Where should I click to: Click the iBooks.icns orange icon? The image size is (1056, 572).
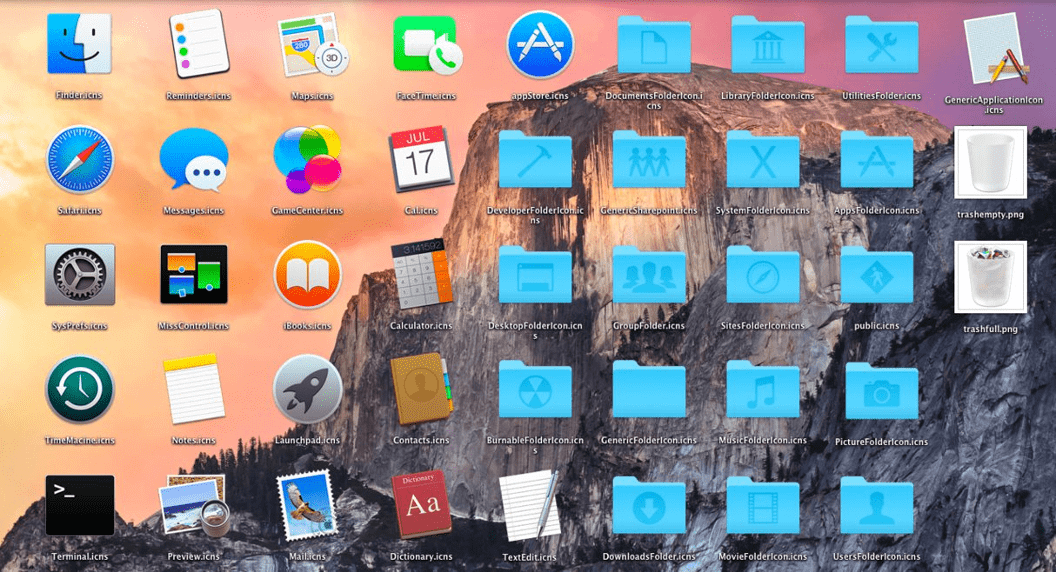[308, 274]
